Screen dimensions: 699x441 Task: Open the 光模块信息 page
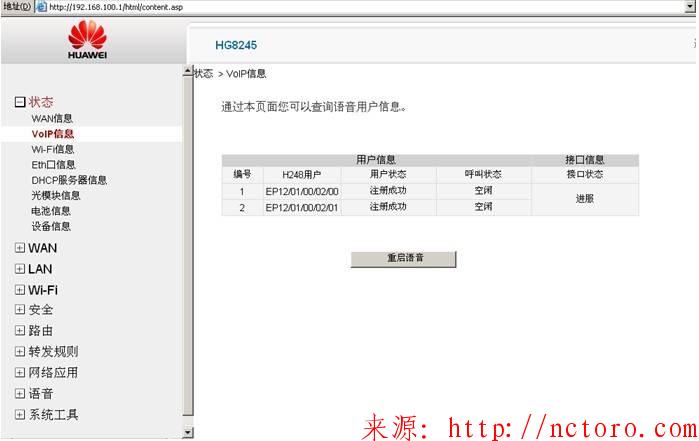56,195
